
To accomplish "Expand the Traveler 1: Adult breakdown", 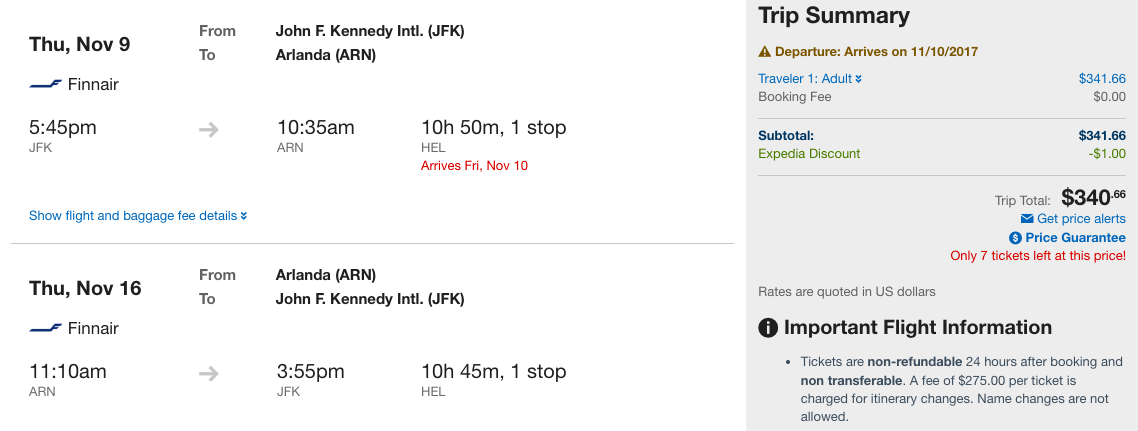I will pos(810,79).
